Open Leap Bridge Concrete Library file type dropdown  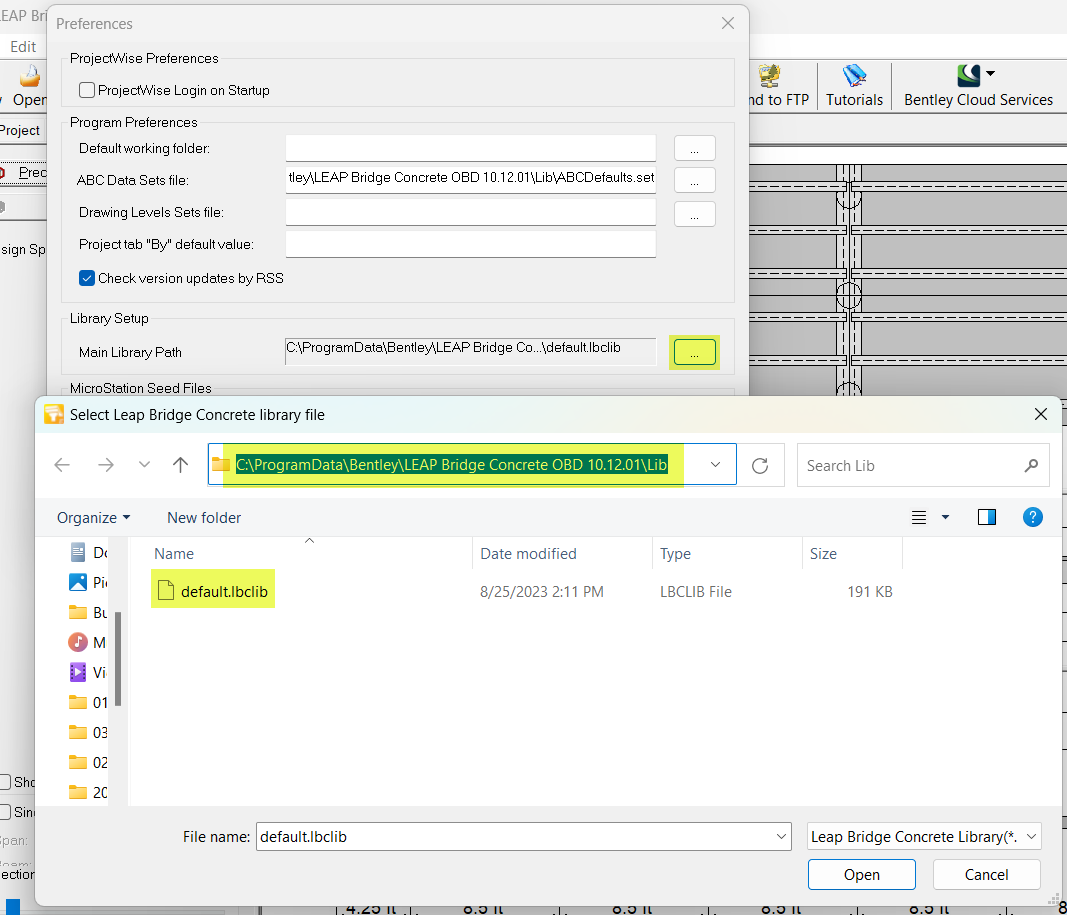point(924,836)
